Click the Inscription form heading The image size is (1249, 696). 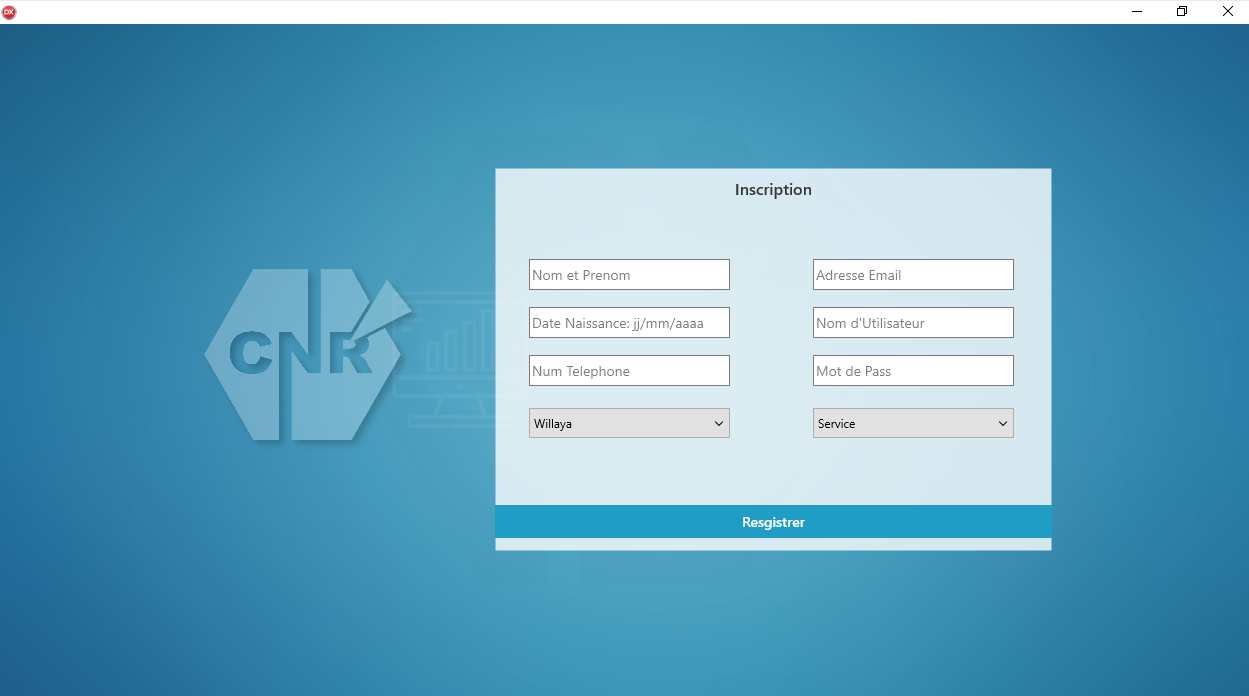pyautogui.click(x=773, y=190)
